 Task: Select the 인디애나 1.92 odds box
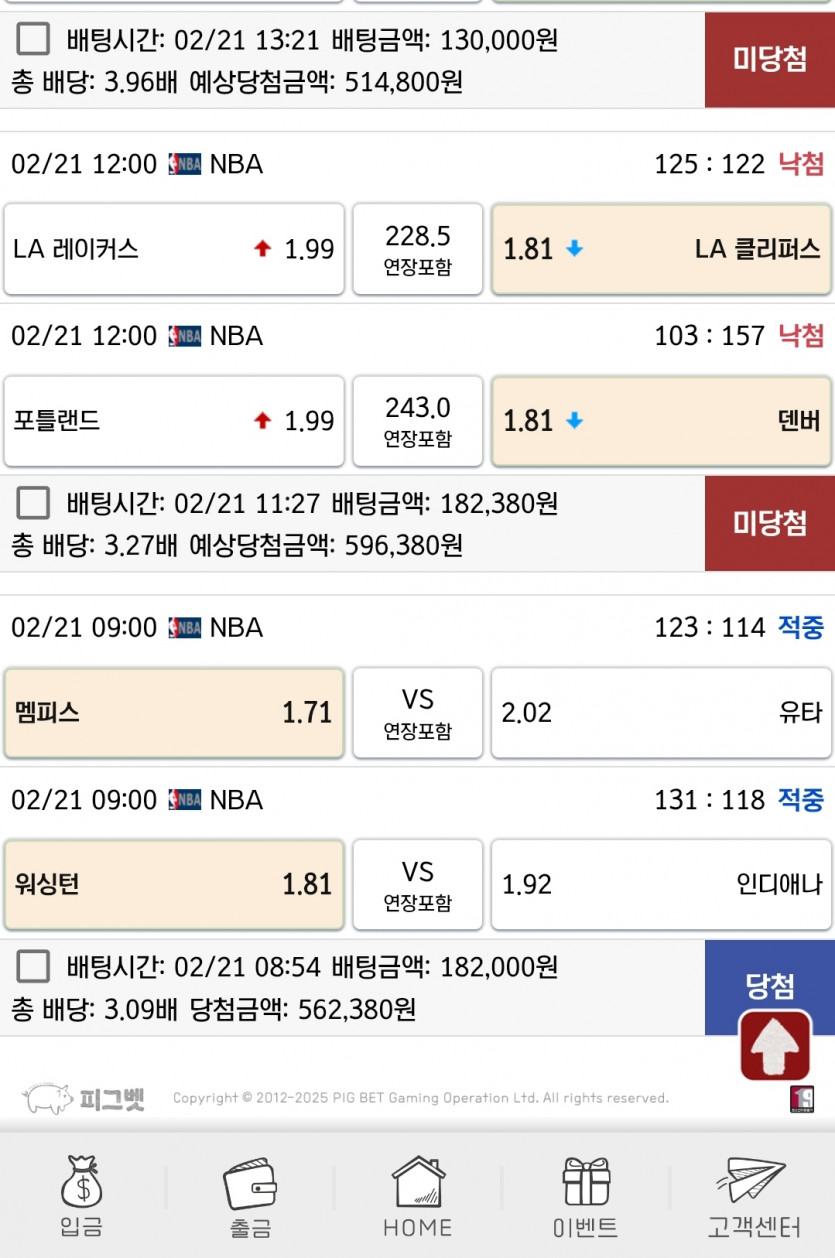(x=661, y=885)
